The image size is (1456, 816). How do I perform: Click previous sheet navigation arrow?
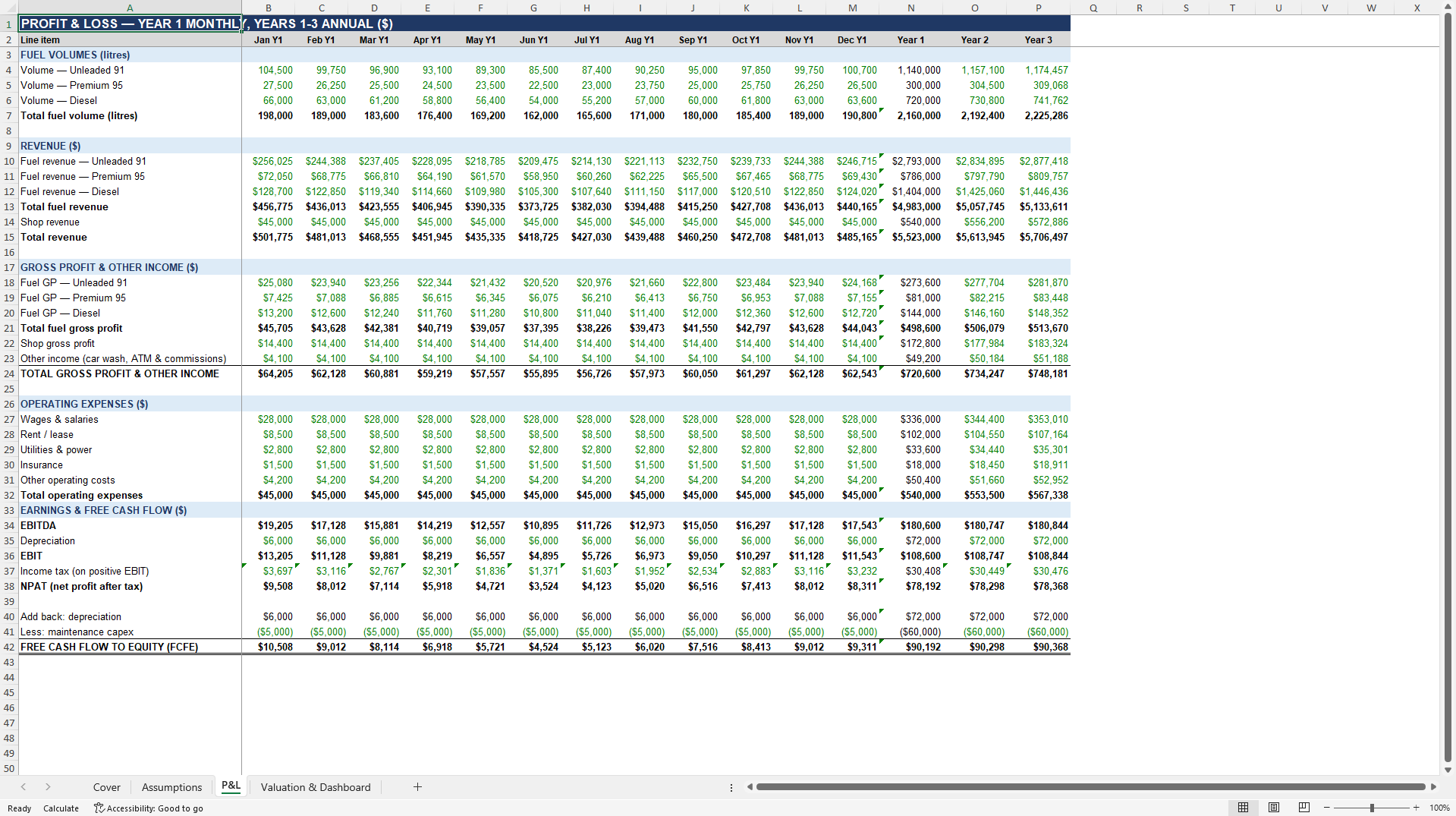click(24, 787)
